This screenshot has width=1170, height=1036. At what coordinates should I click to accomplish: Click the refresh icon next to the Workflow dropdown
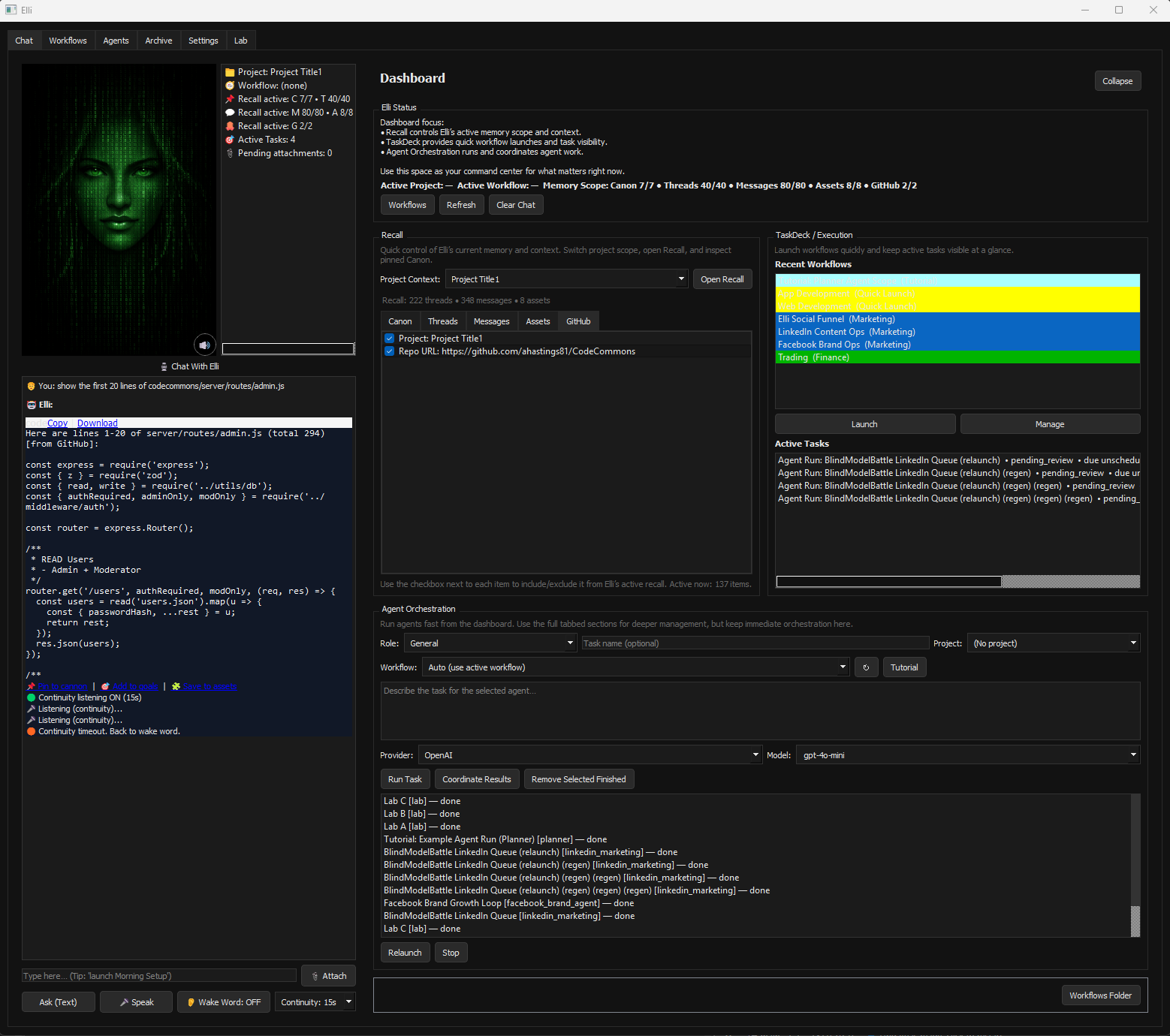pyautogui.click(x=866, y=667)
